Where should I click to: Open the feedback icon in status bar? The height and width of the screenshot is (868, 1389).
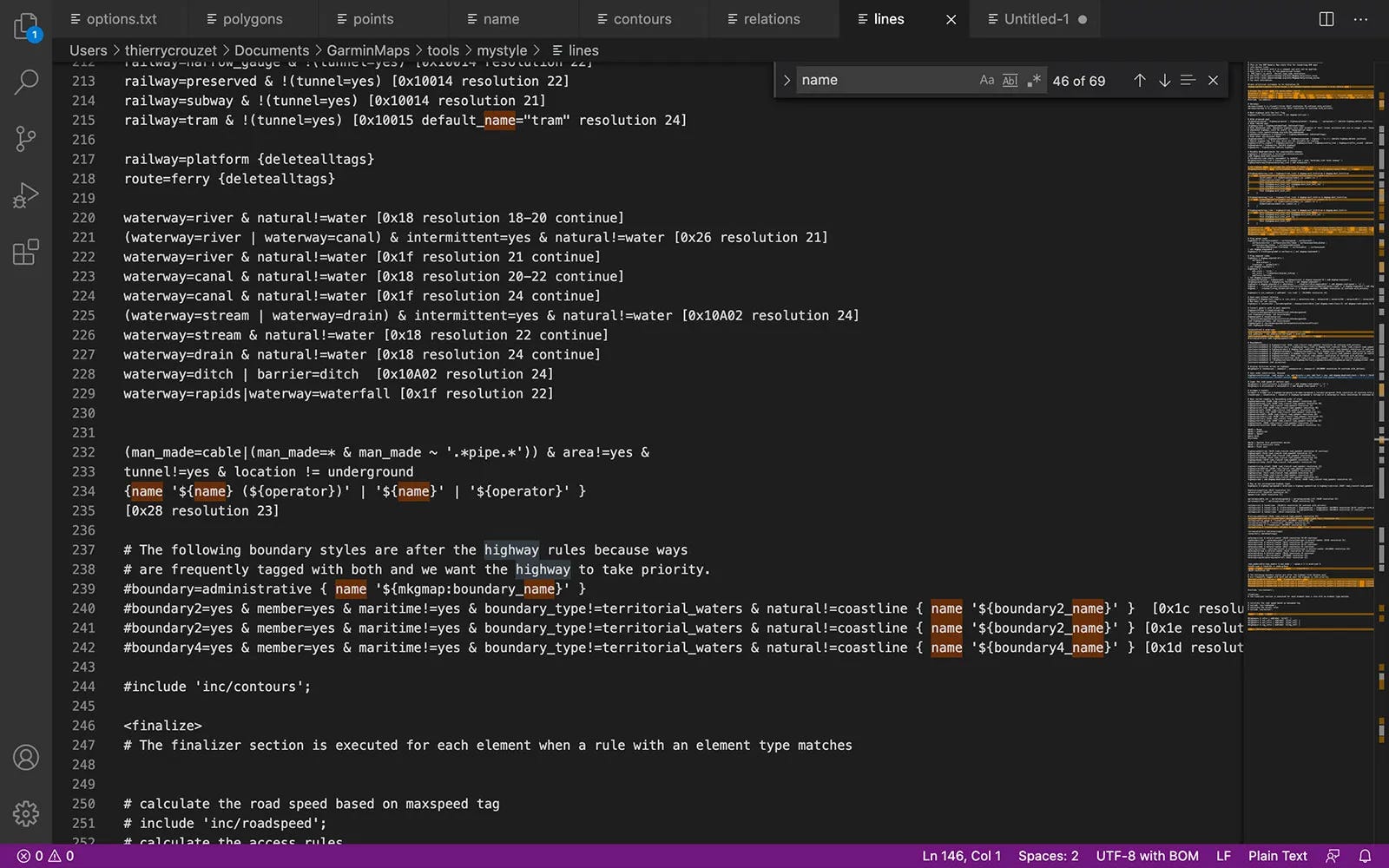(1333, 856)
